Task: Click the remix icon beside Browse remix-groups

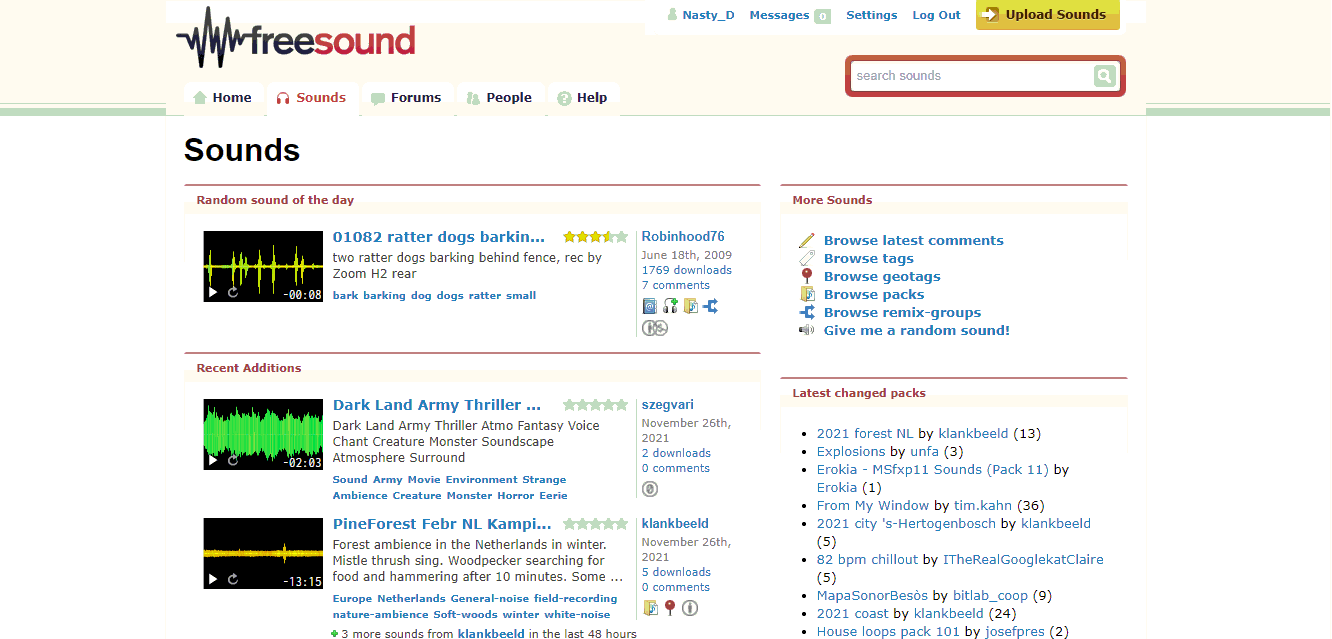Action: pos(807,313)
